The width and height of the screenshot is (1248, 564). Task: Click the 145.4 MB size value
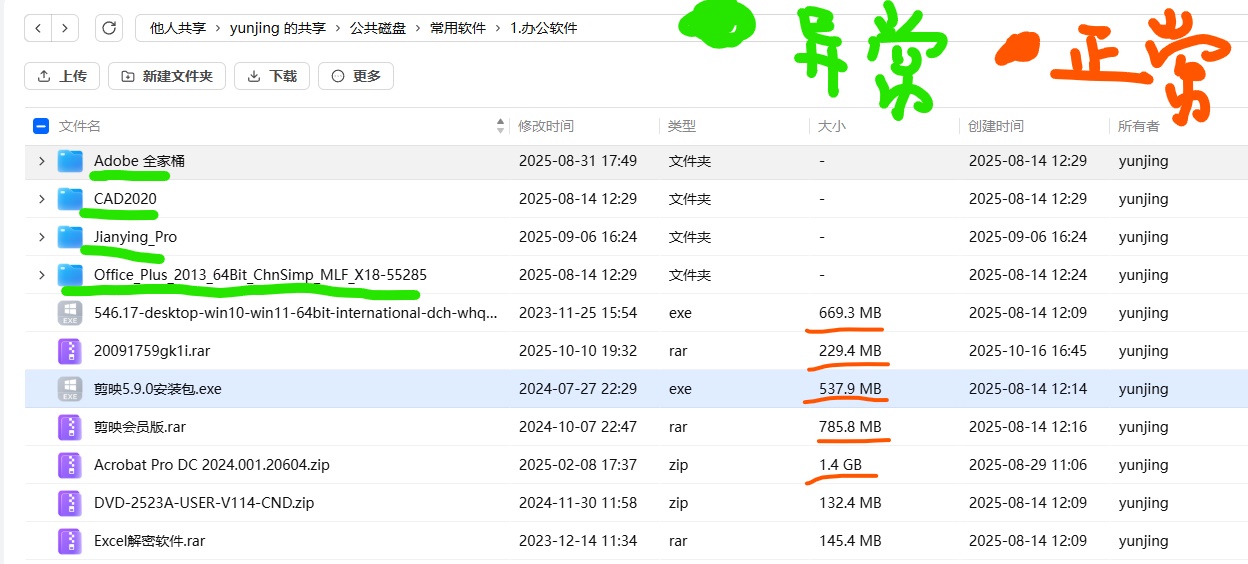pos(850,541)
